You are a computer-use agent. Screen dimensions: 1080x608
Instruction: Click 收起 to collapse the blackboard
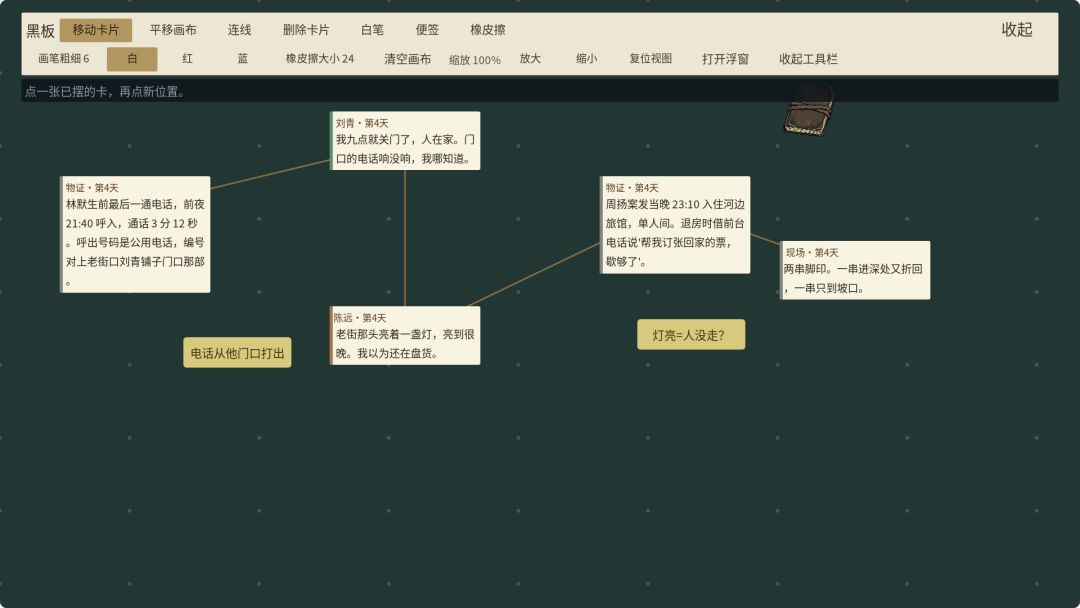coord(1017,30)
